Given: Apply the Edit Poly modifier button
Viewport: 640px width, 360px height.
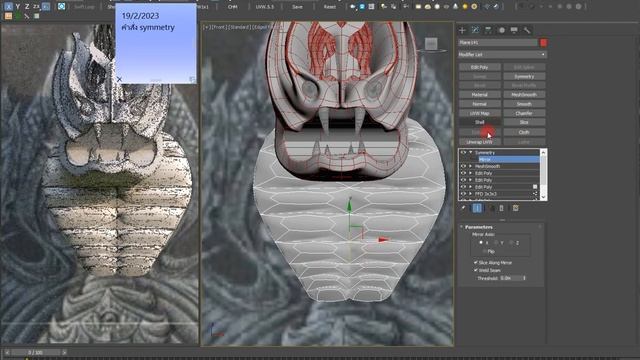Looking at the screenshot, I should coord(480,67).
